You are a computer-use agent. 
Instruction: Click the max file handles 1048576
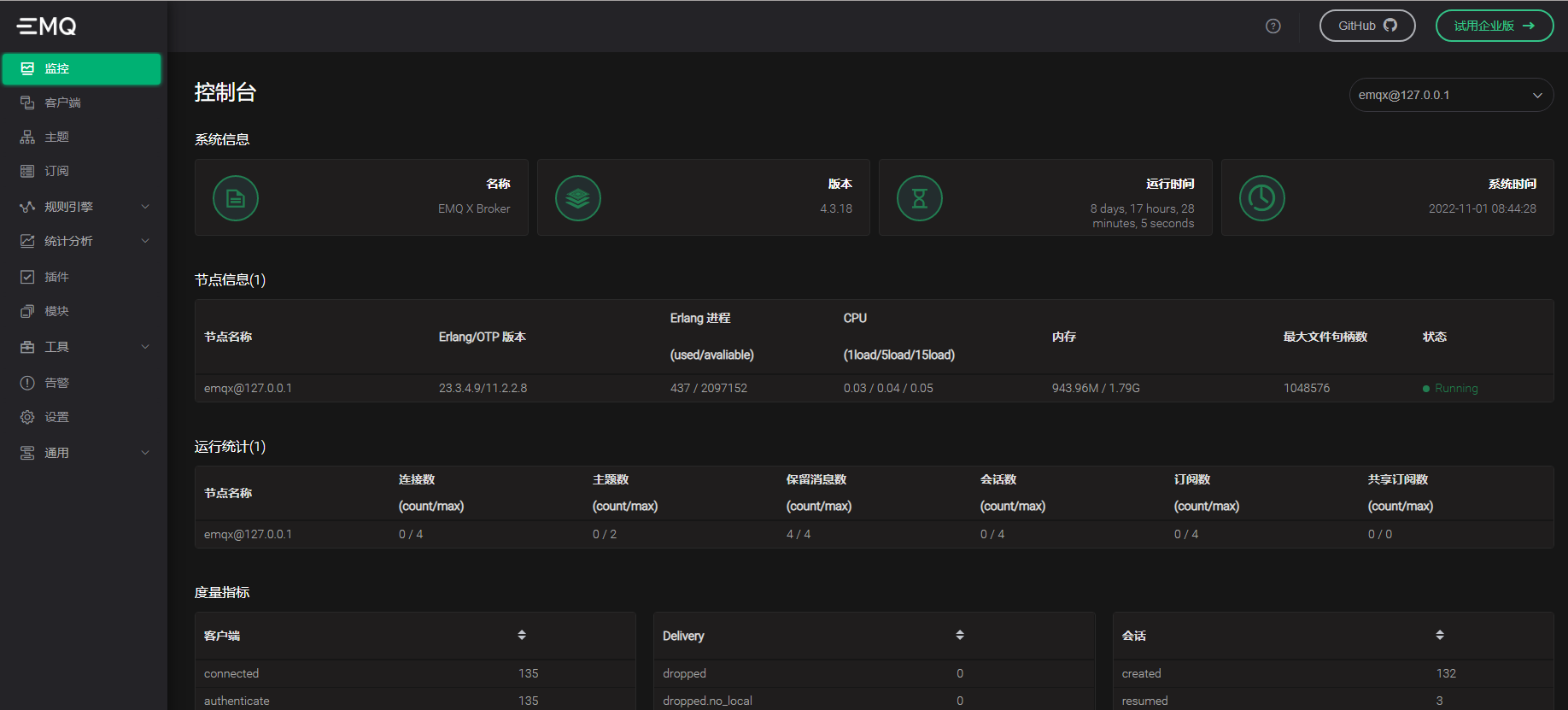click(1307, 388)
